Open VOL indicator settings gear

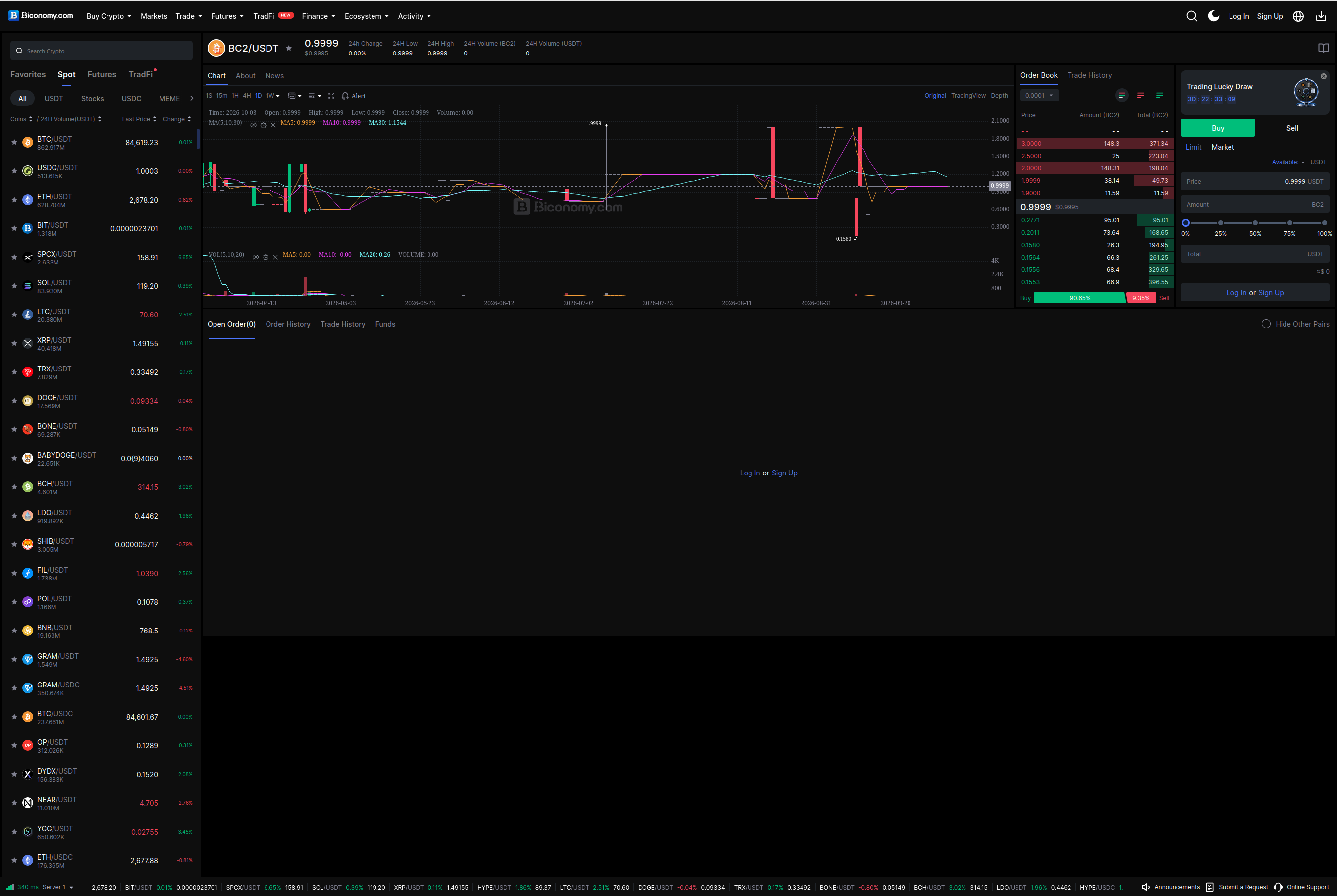pyautogui.click(x=265, y=257)
